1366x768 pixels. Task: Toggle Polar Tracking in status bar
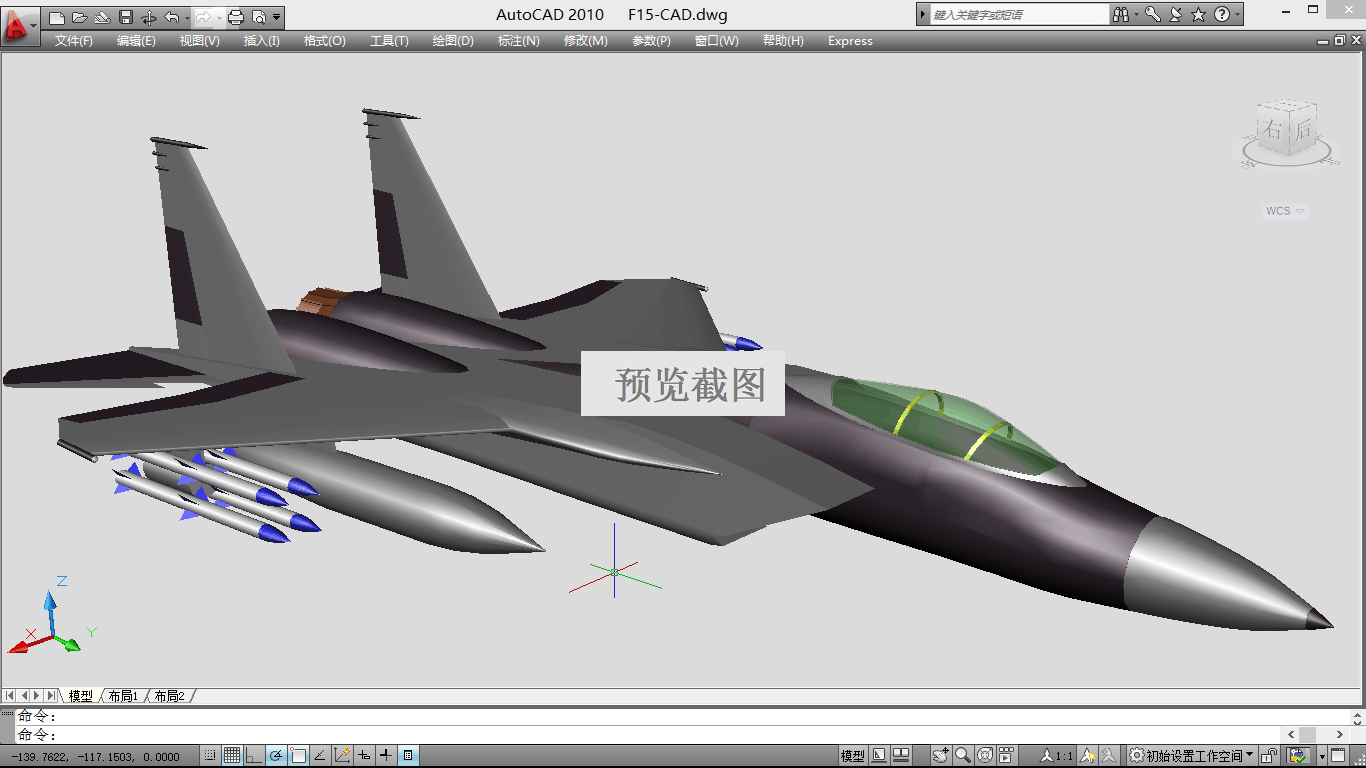(275, 756)
